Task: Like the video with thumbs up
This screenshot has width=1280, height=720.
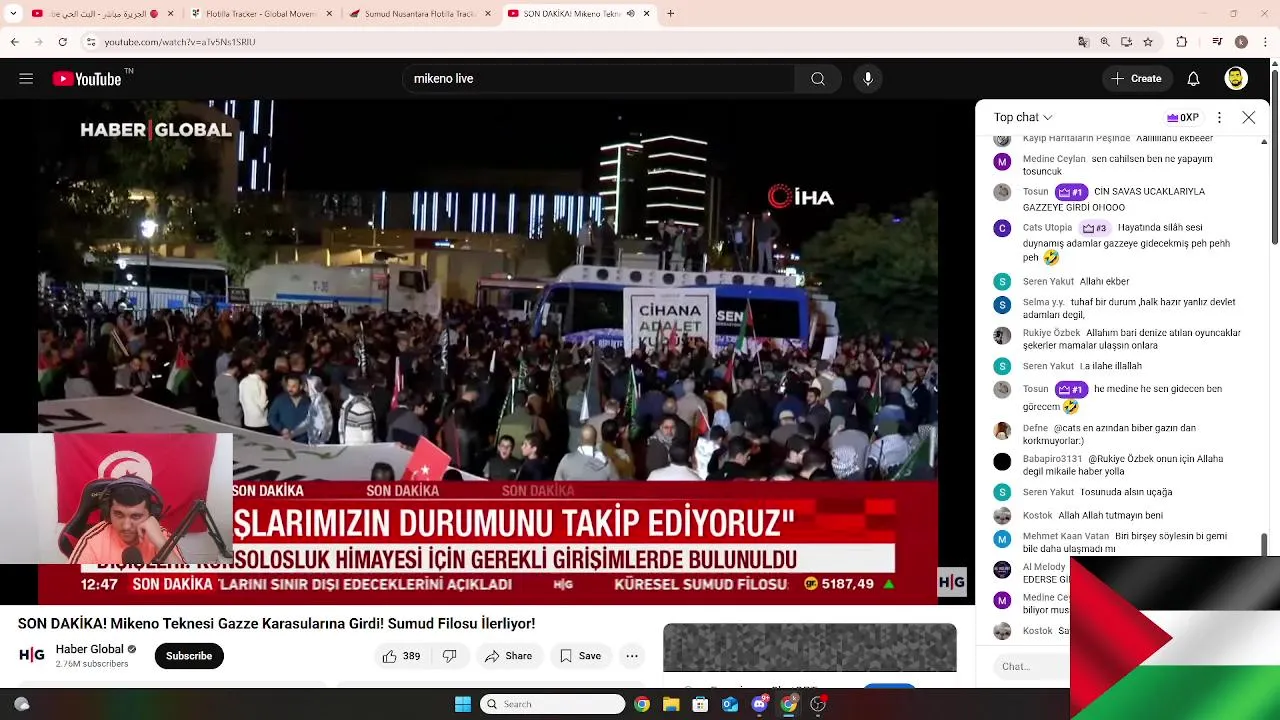Action: 400,656
